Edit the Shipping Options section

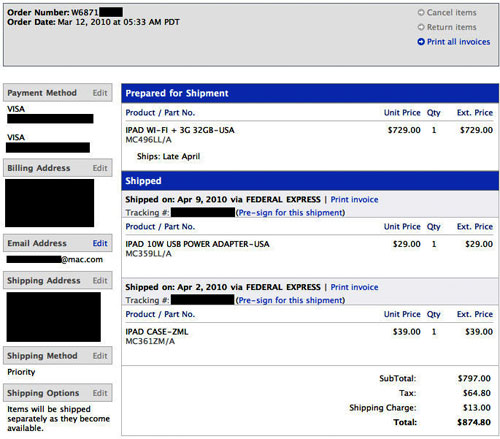100,393
